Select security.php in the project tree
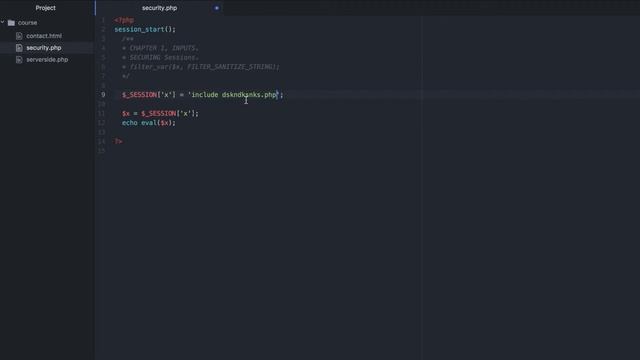 click(x=44, y=48)
